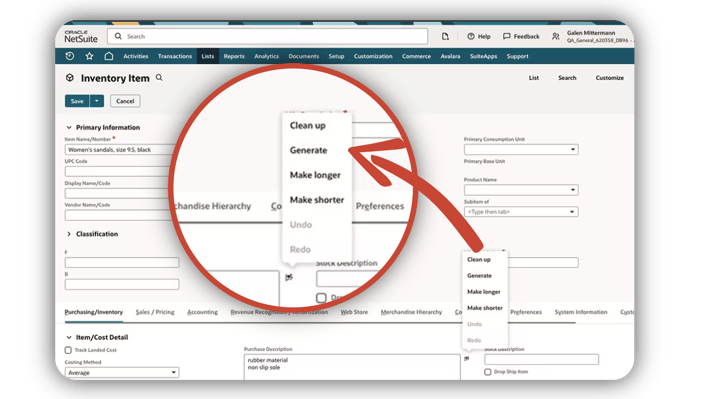Viewport: 711px width, 399px height.
Task: Go to the Home icon
Action: pyautogui.click(x=109, y=56)
